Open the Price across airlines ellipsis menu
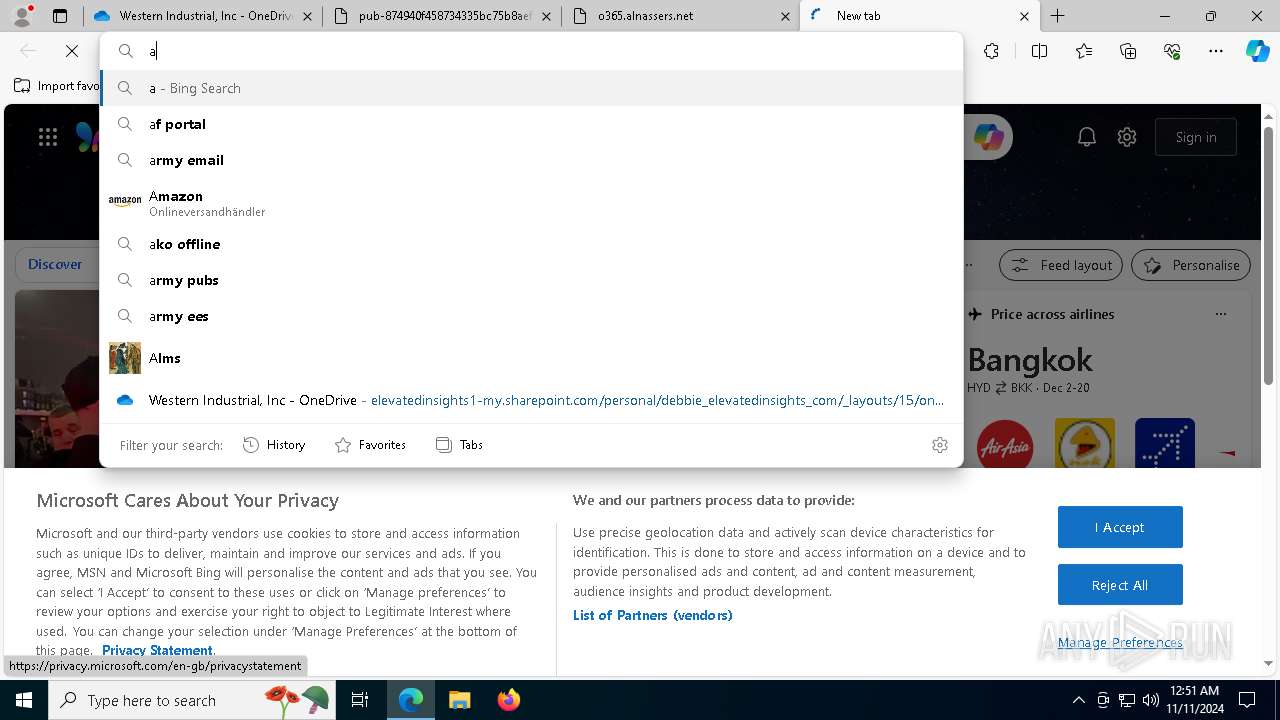Screen dimensions: 1280x720 (x=1220, y=314)
